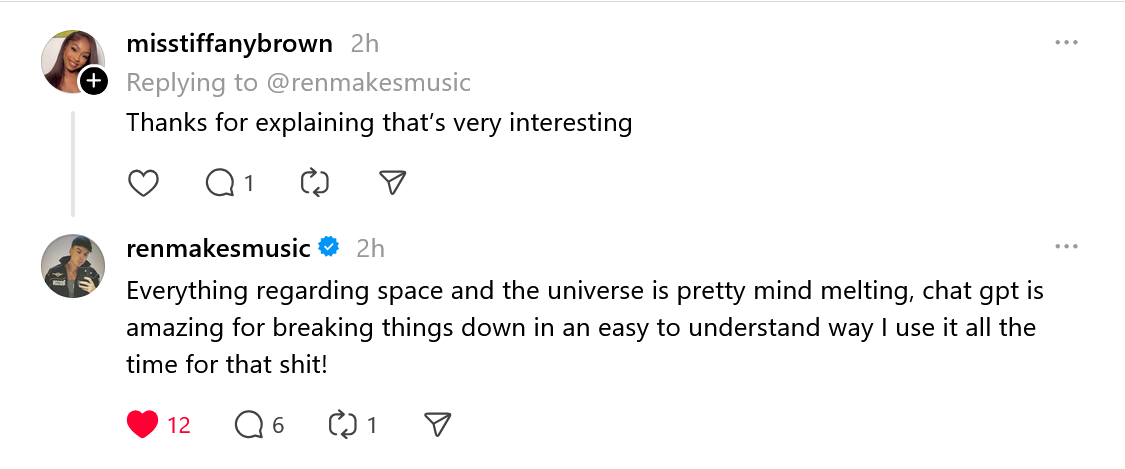Repost renmakesmusic's post
The width and height of the screenshot is (1125, 469).
point(343,425)
